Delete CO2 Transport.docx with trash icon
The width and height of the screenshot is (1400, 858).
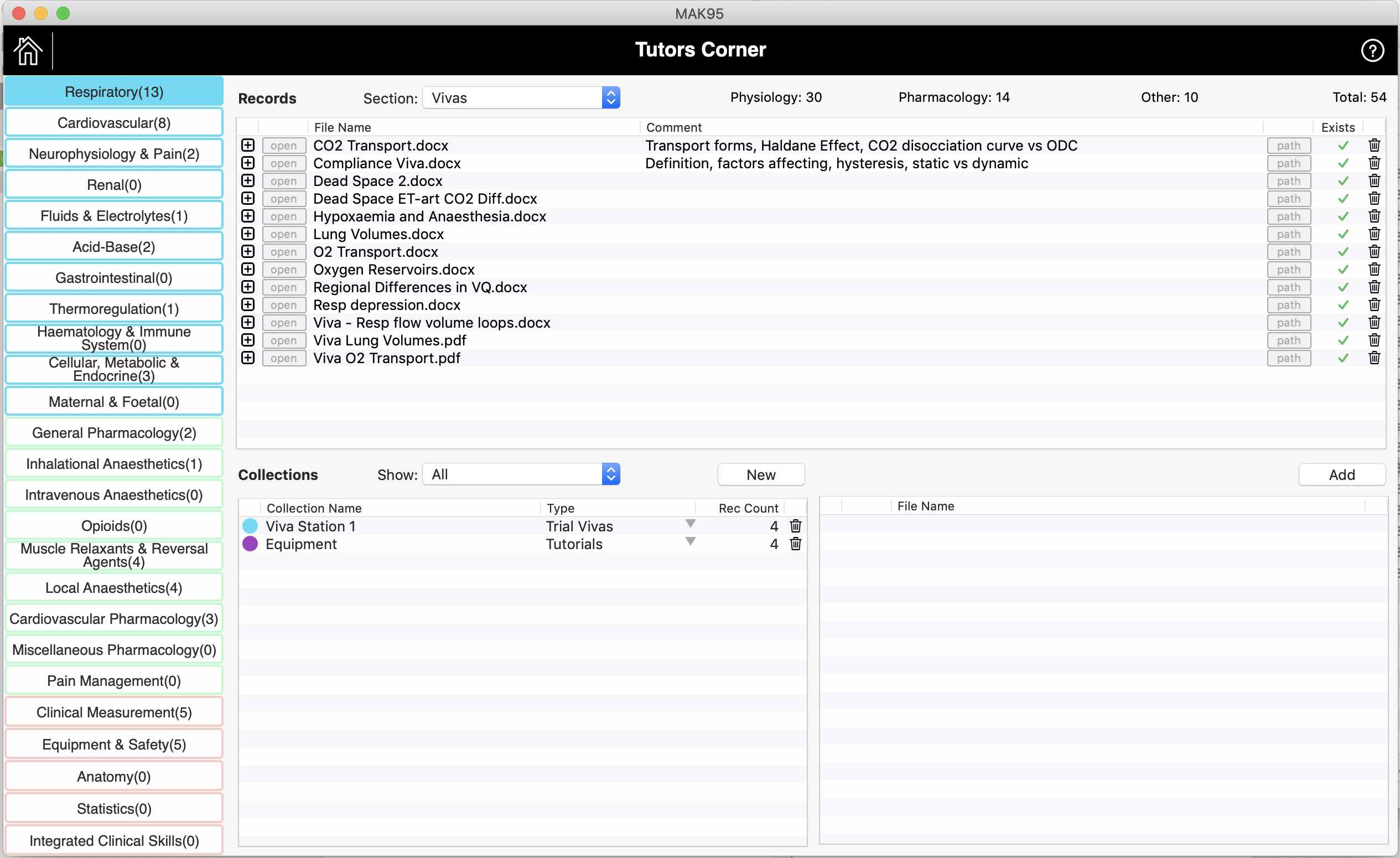(x=1374, y=146)
